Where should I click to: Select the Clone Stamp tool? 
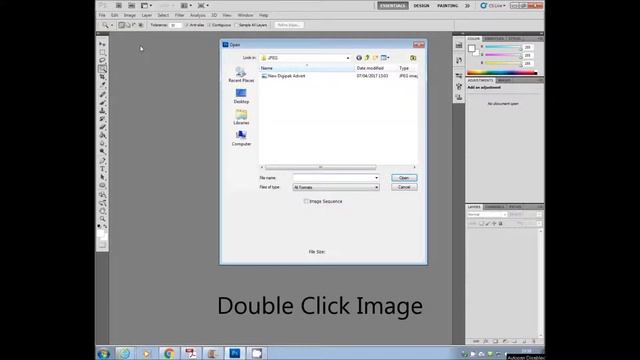pos(102,110)
